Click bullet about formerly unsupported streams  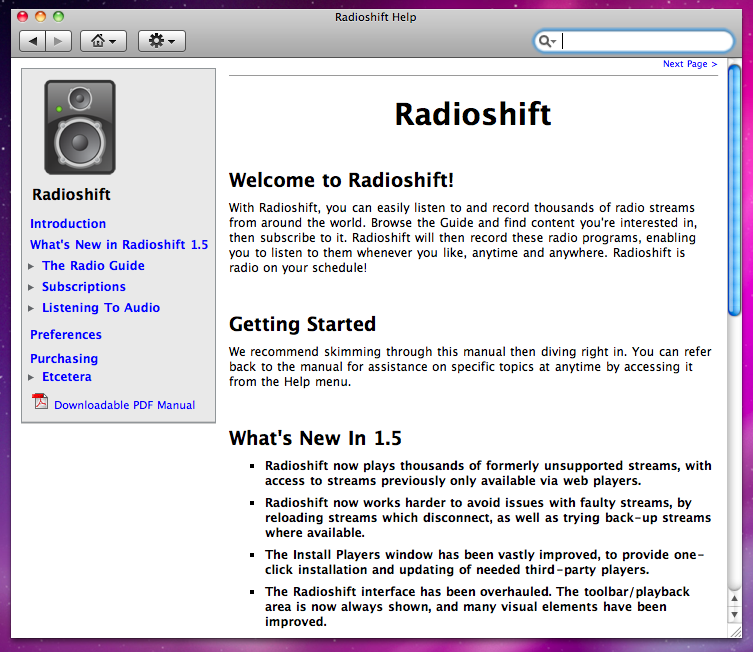pos(488,473)
